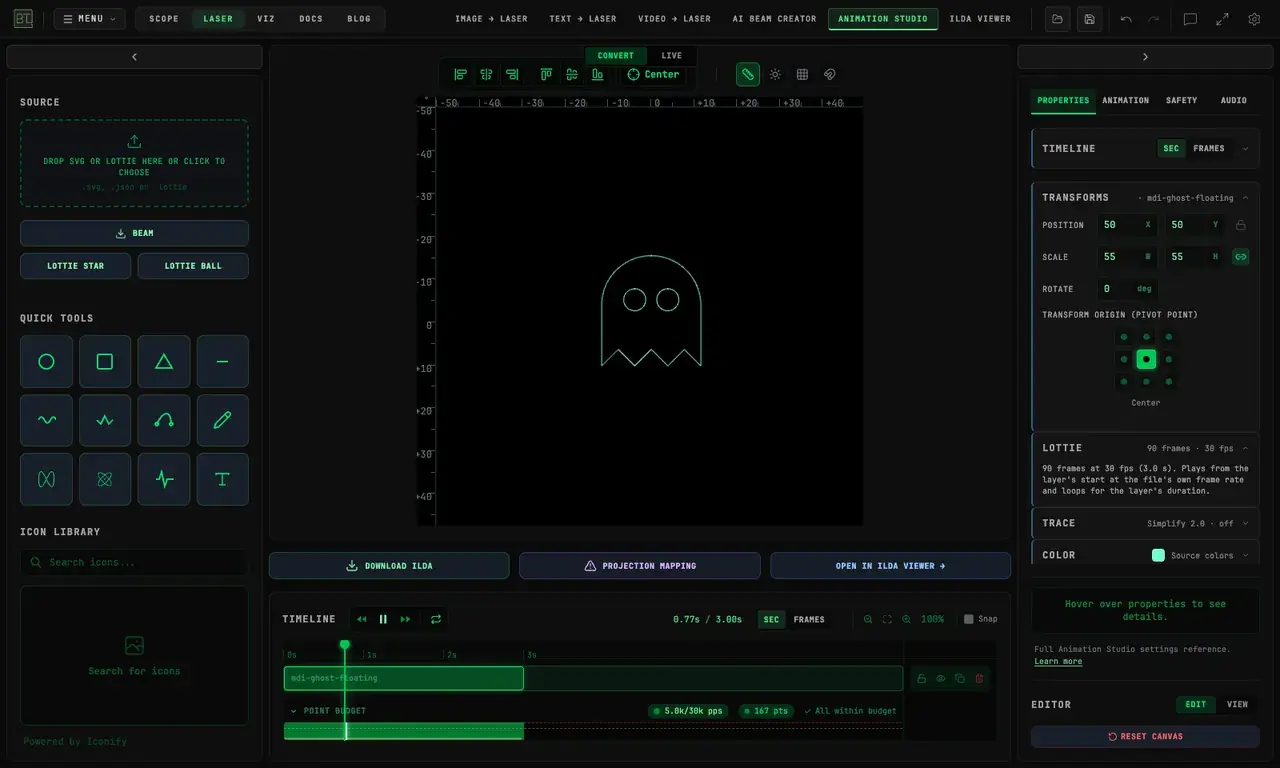Image resolution: width=1280 pixels, height=768 pixels.
Task: Pause the timeline playback
Action: [383, 619]
